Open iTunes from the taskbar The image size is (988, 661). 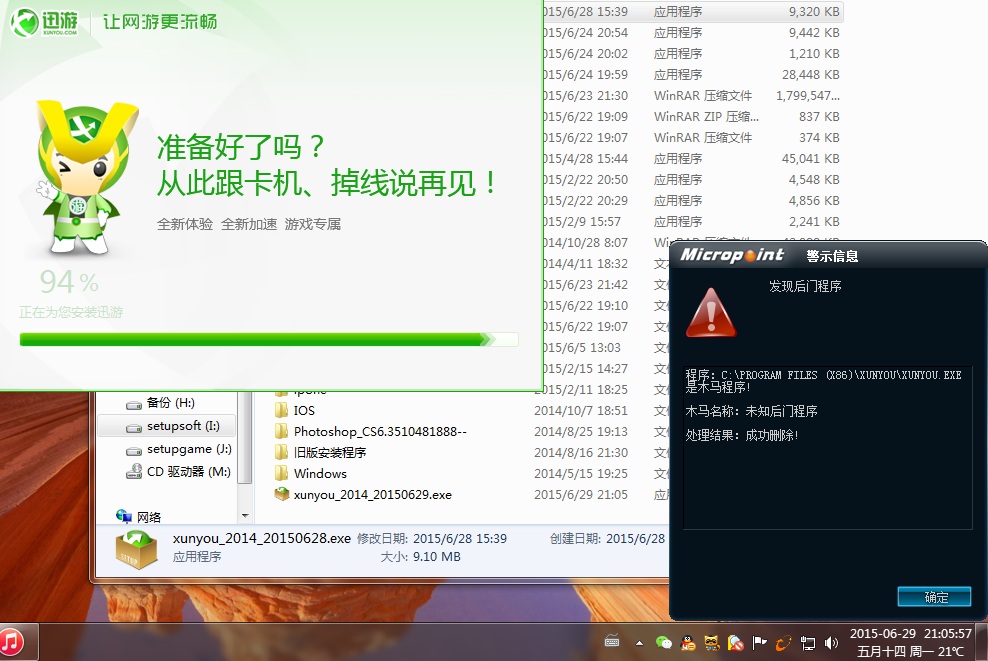[11, 642]
